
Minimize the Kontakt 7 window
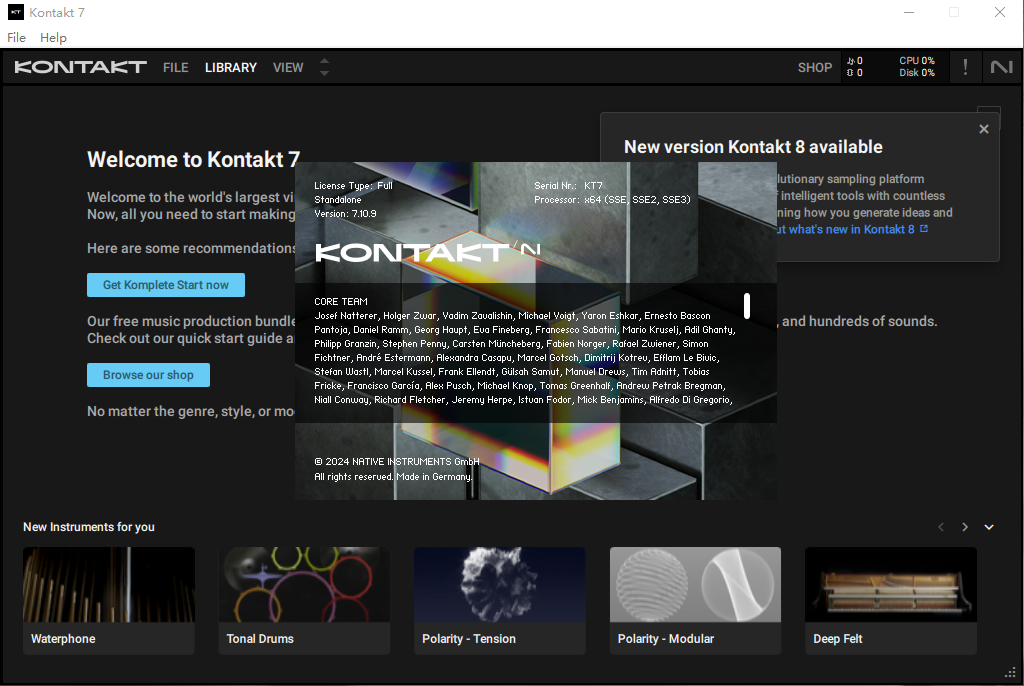point(908,12)
